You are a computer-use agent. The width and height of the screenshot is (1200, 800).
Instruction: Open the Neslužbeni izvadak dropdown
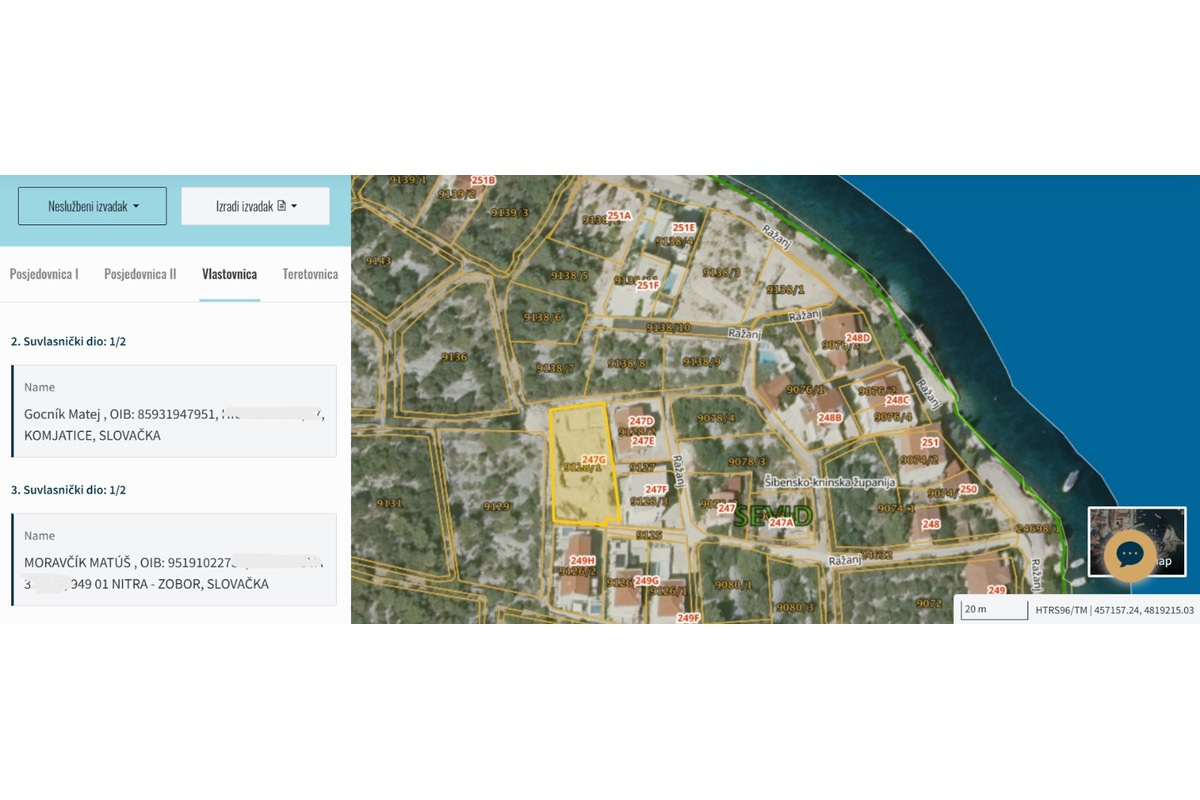pyautogui.click(x=92, y=206)
